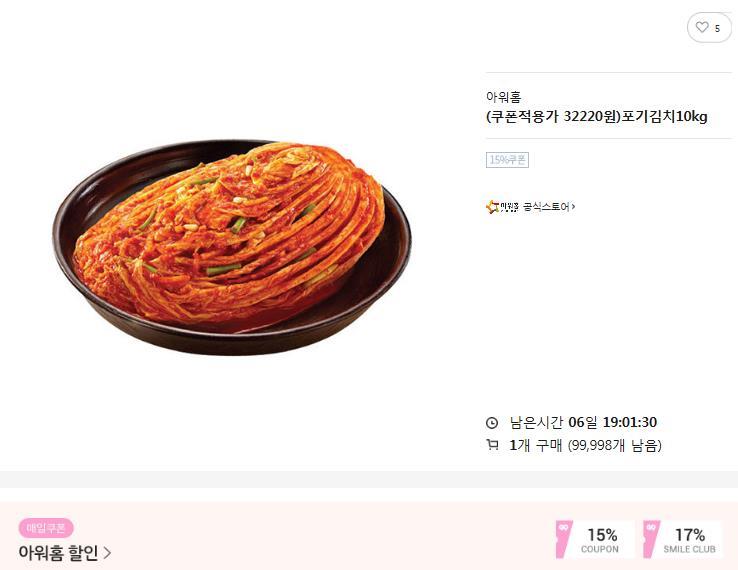
Task: Click the 포기김치10kg product title
Action: [x=595, y=117]
